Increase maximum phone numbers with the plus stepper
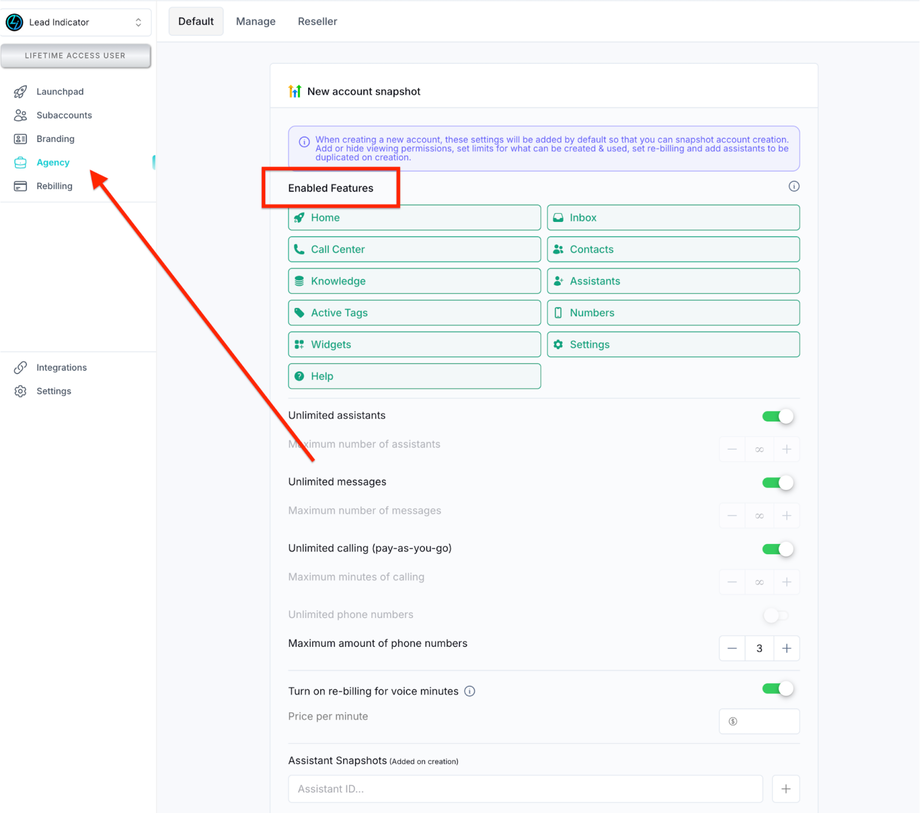This screenshot has height=813, width=920. (x=786, y=648)
